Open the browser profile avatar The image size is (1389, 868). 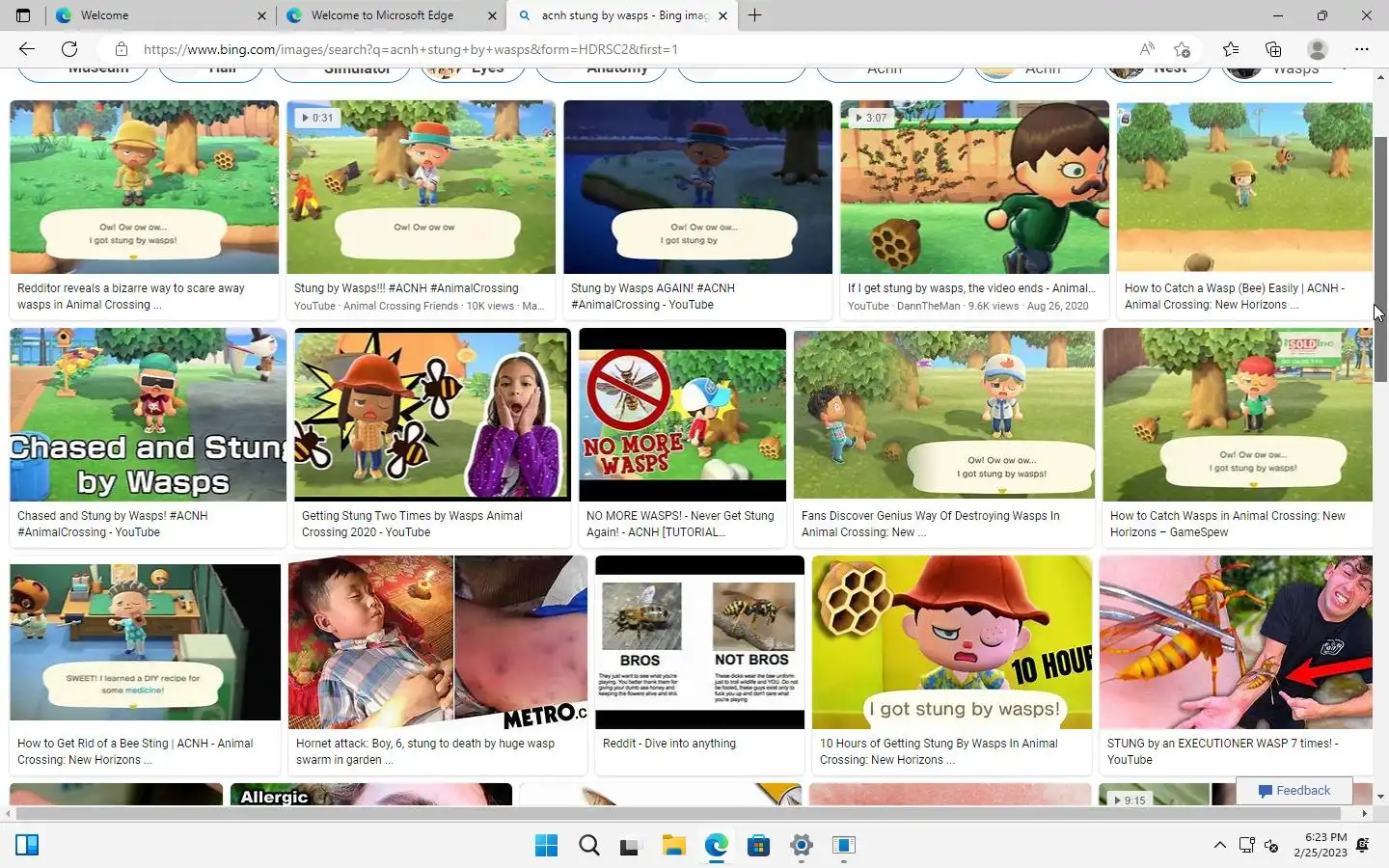point(1318,49)
